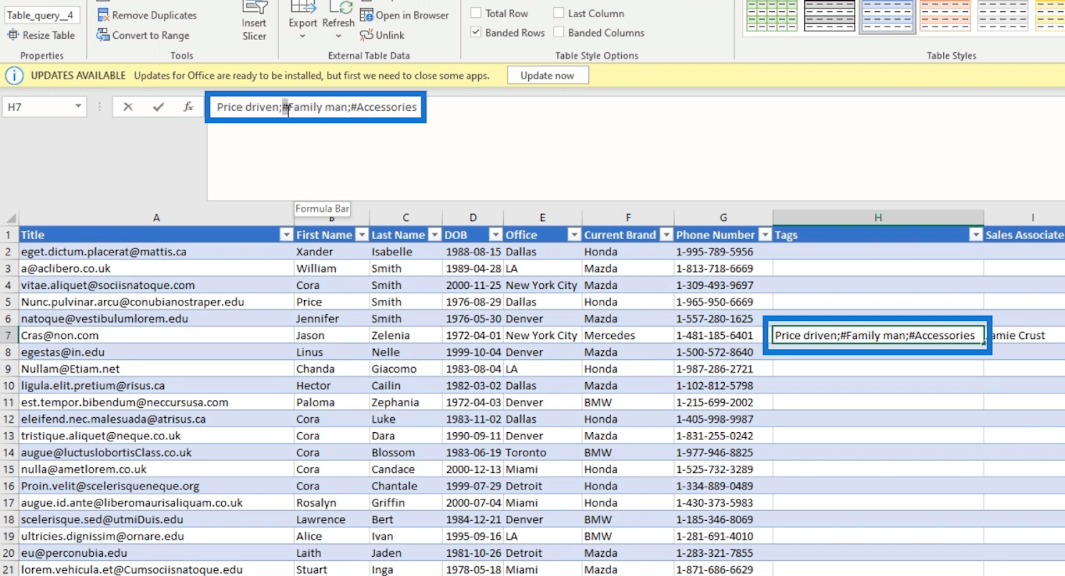Expand Export dropdown arrow
This screenshot has width=1065, height=576.
pos(302,37)
